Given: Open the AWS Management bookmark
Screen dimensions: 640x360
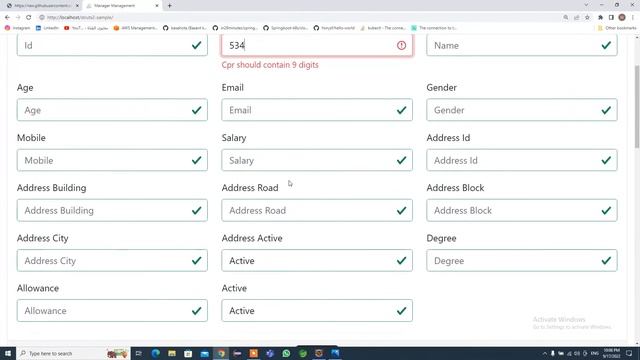Looking at the screenshot, I should click(x=135, y=28).
